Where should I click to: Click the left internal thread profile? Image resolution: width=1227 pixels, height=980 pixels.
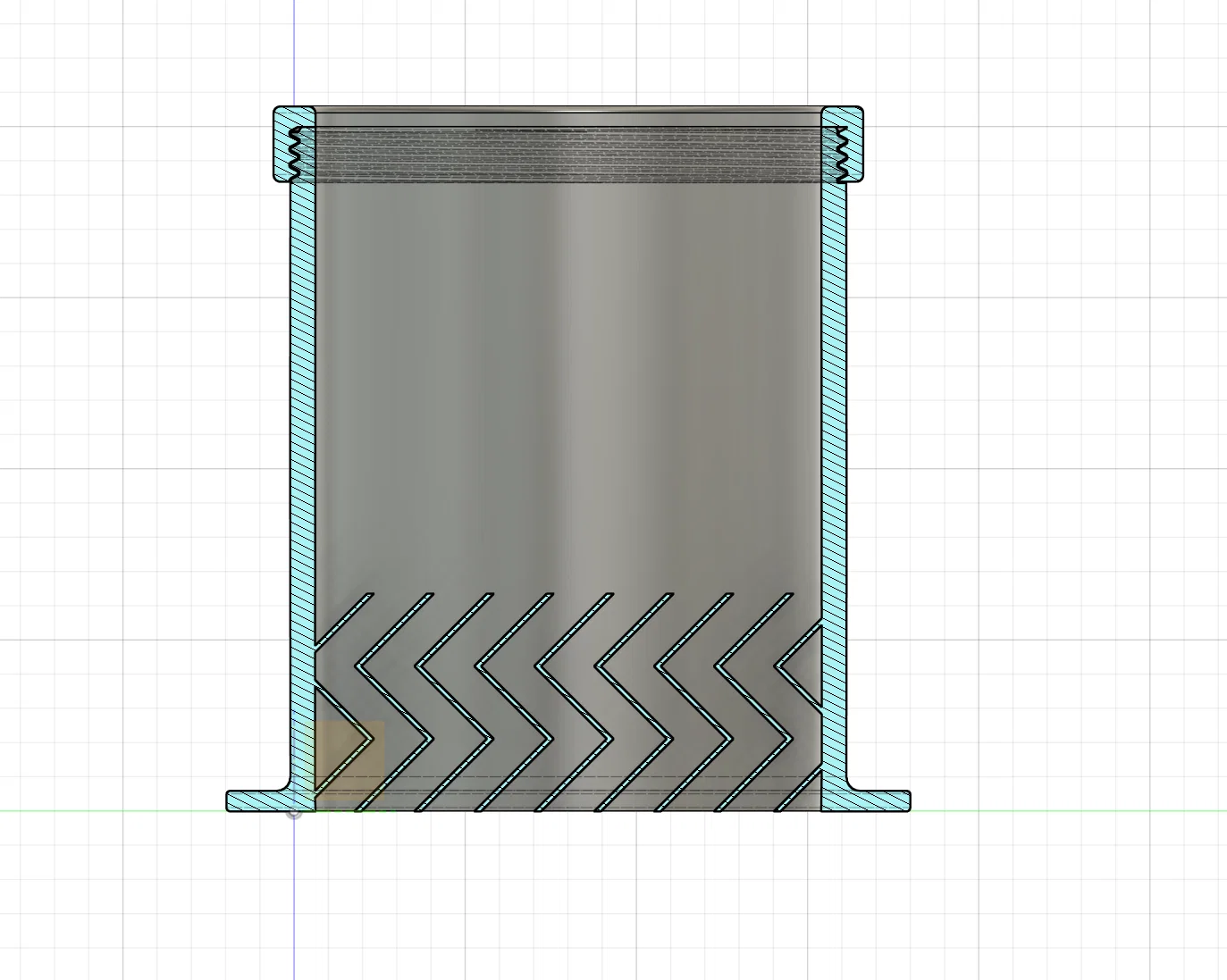pyautogui.click(x=294, y=153)
